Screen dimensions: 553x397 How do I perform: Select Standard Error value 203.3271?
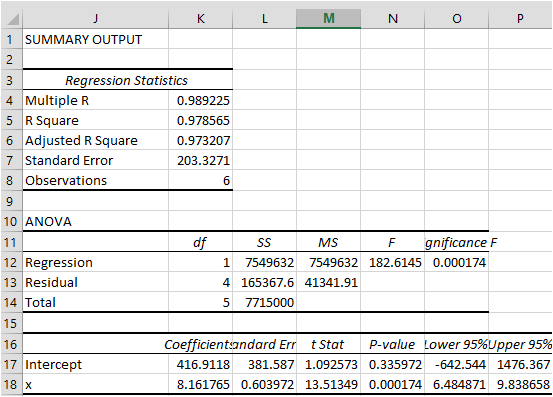[200, 160]
